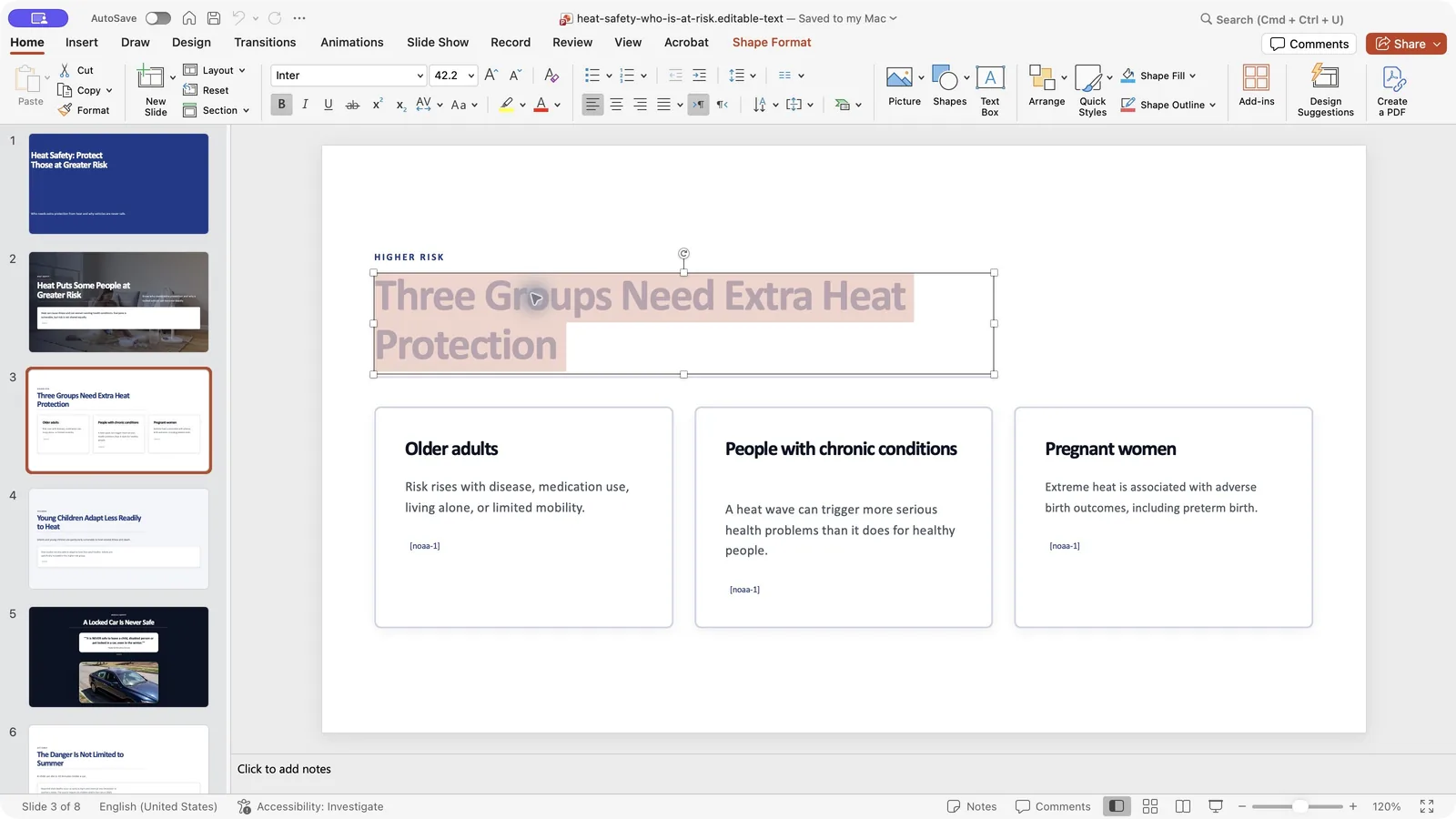This screenshot has width=1456, height=819.
Task: Increase font size
Action: 491,76
